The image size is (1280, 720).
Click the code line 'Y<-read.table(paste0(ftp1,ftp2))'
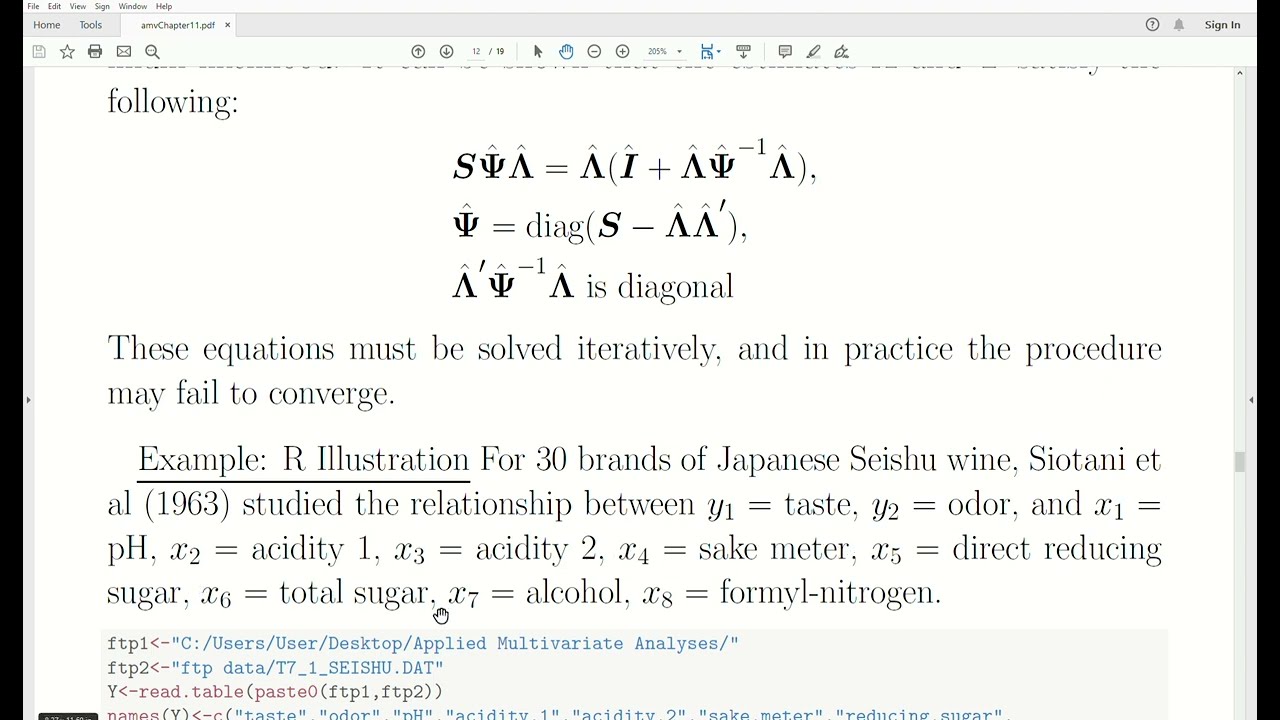coord(275,692)
